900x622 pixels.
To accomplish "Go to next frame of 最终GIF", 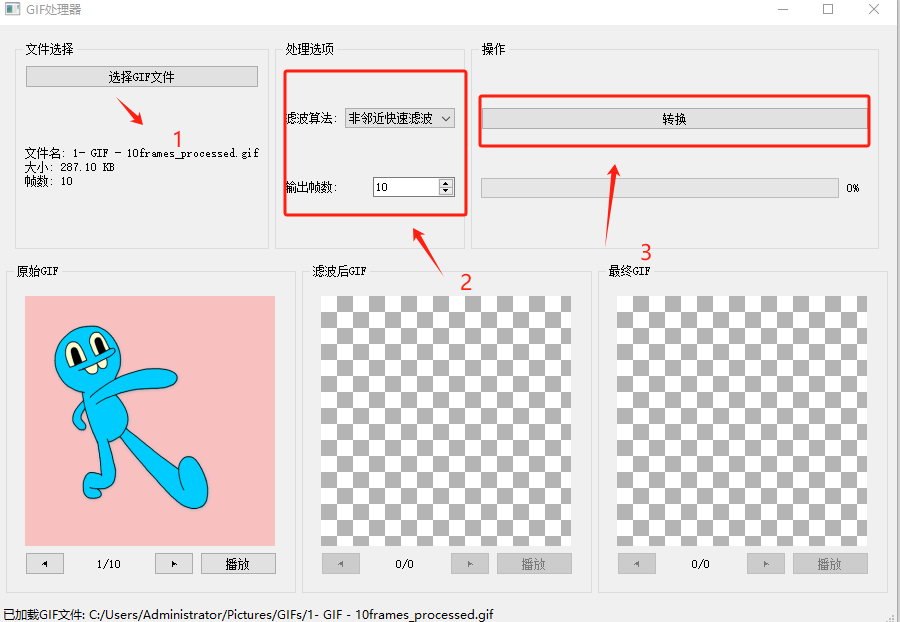I will pyautogui.click(x=766, y=564).
